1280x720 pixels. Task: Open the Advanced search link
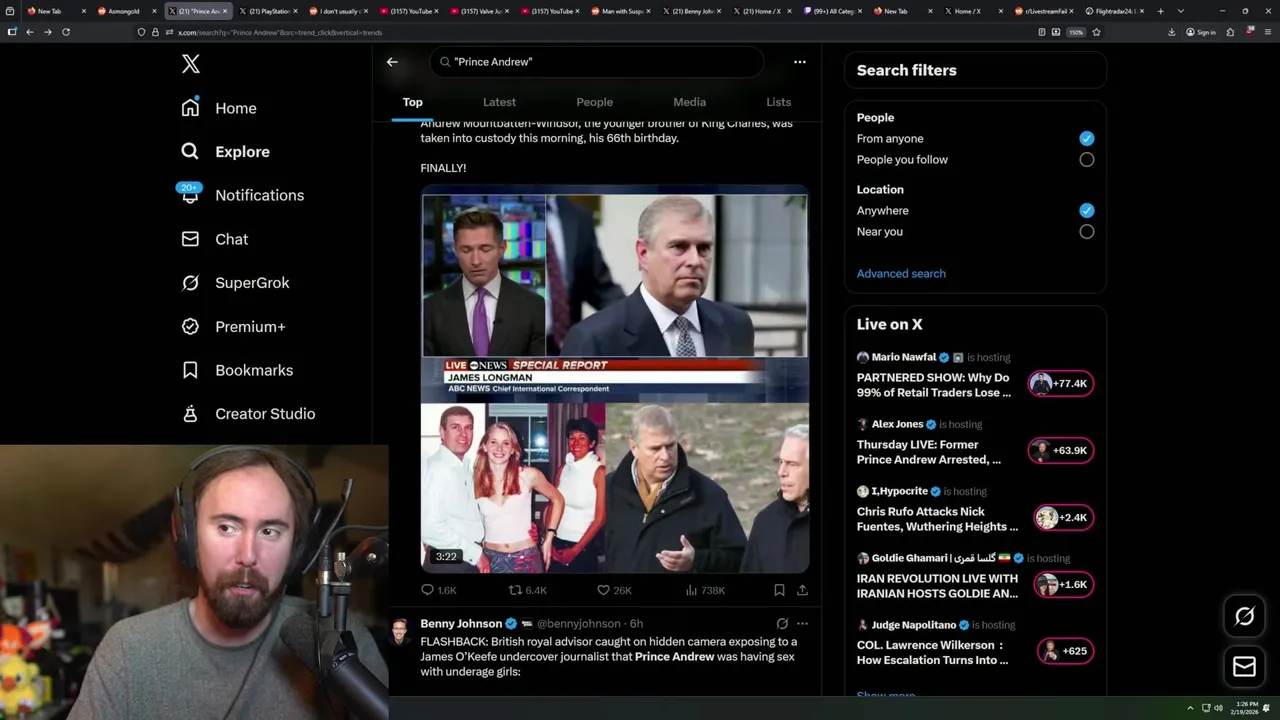(x=901, y=274)
